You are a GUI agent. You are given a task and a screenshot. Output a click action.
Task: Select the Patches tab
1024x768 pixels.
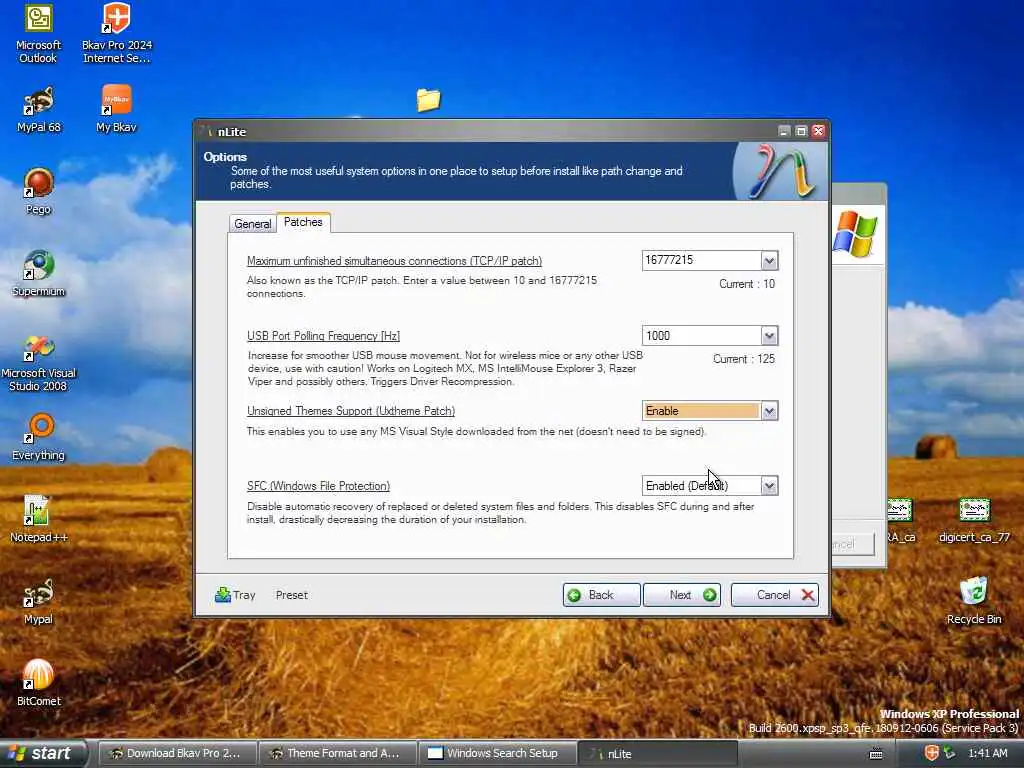click(x=303, y=222)
